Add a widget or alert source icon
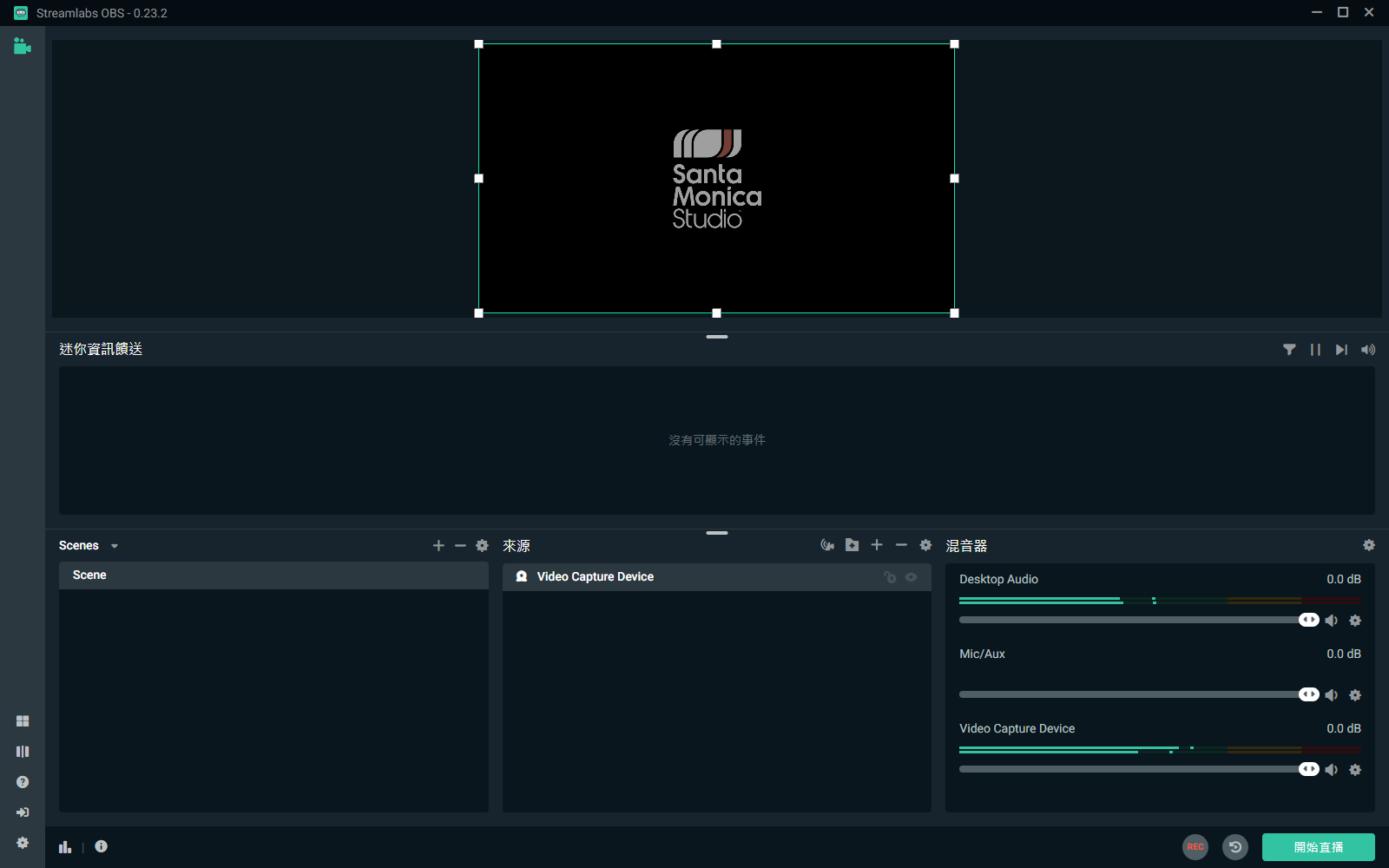 pyautogui.click(x=827, y=545)
